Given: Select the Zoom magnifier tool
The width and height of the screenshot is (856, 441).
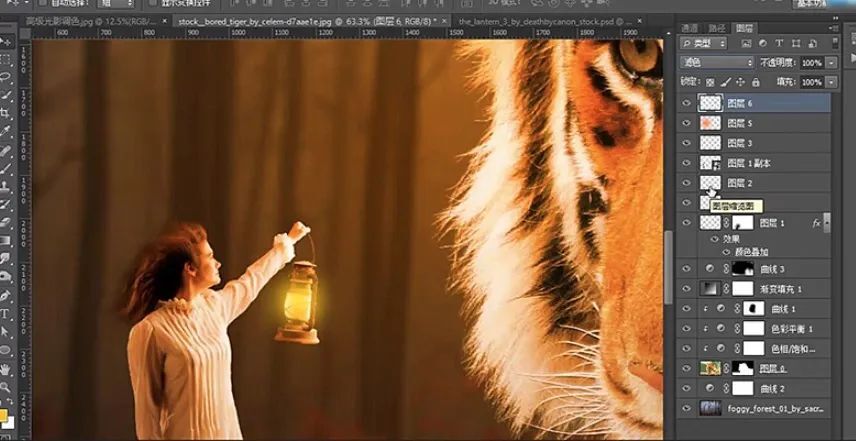Looking at the screenshot, I should pos(5,386).
